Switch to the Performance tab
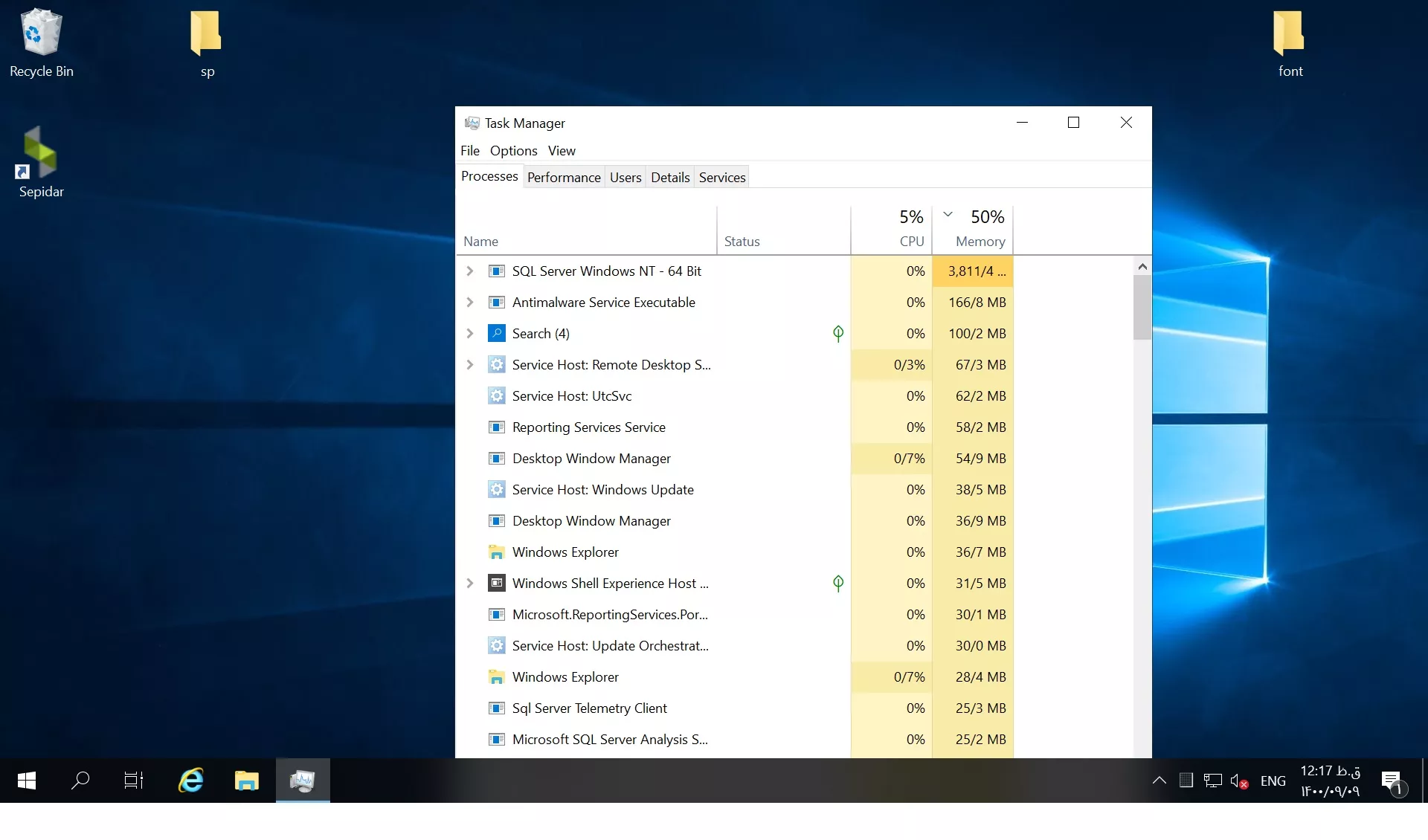The image size is (1428, 840). point(564,178)
